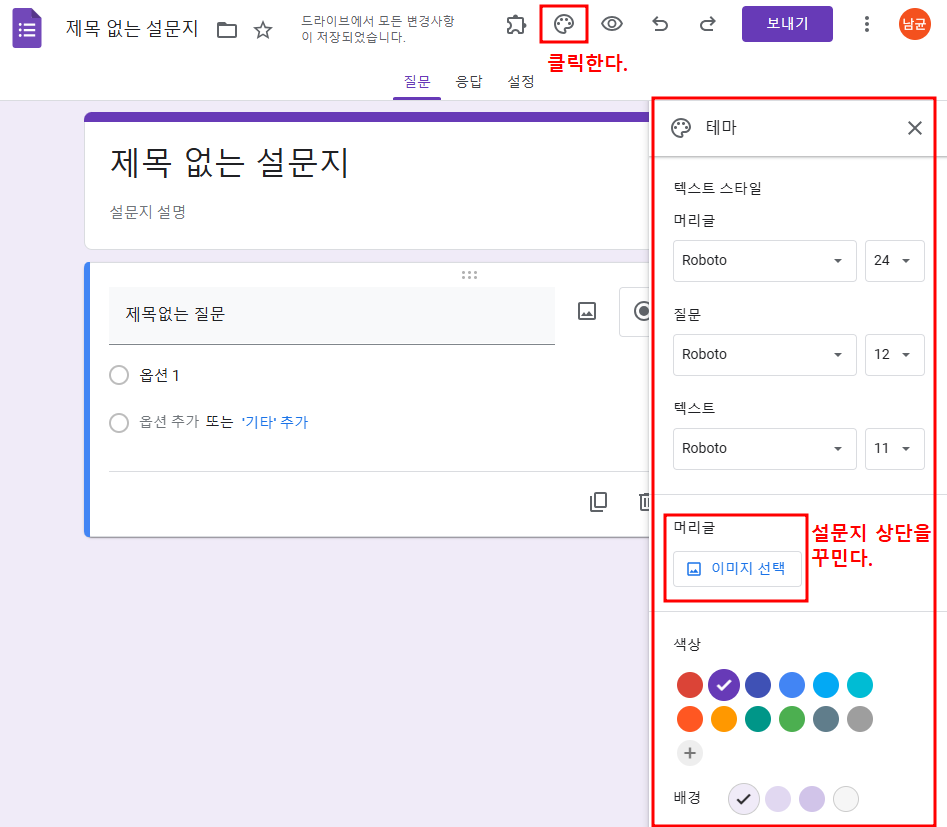Delete the question with the trash icon
947x827 pixels.
tap(645, 501)
